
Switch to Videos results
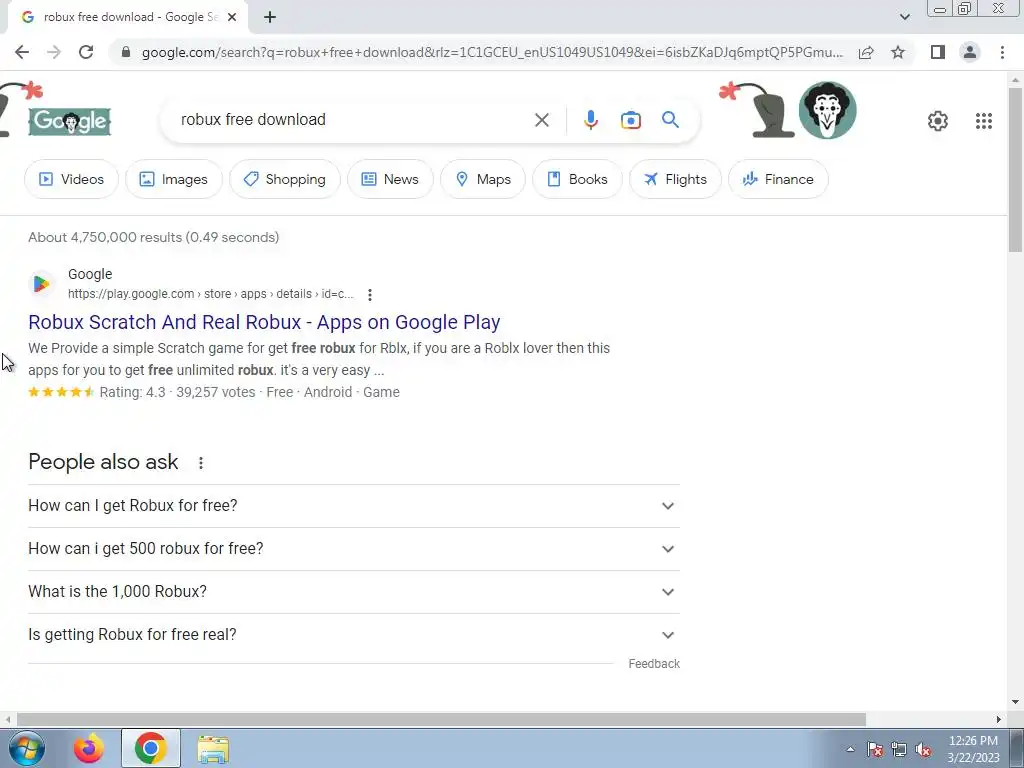[71, 179]
